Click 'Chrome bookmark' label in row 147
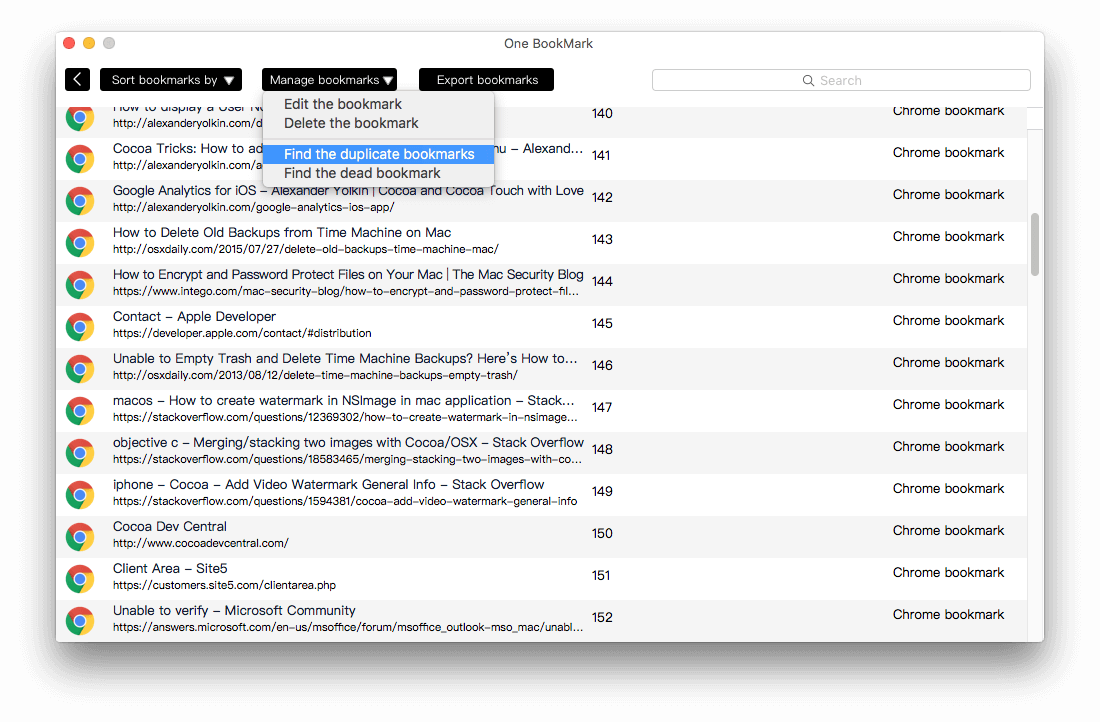The width and height of the screenshot is (1100, 722). point(948,405)
